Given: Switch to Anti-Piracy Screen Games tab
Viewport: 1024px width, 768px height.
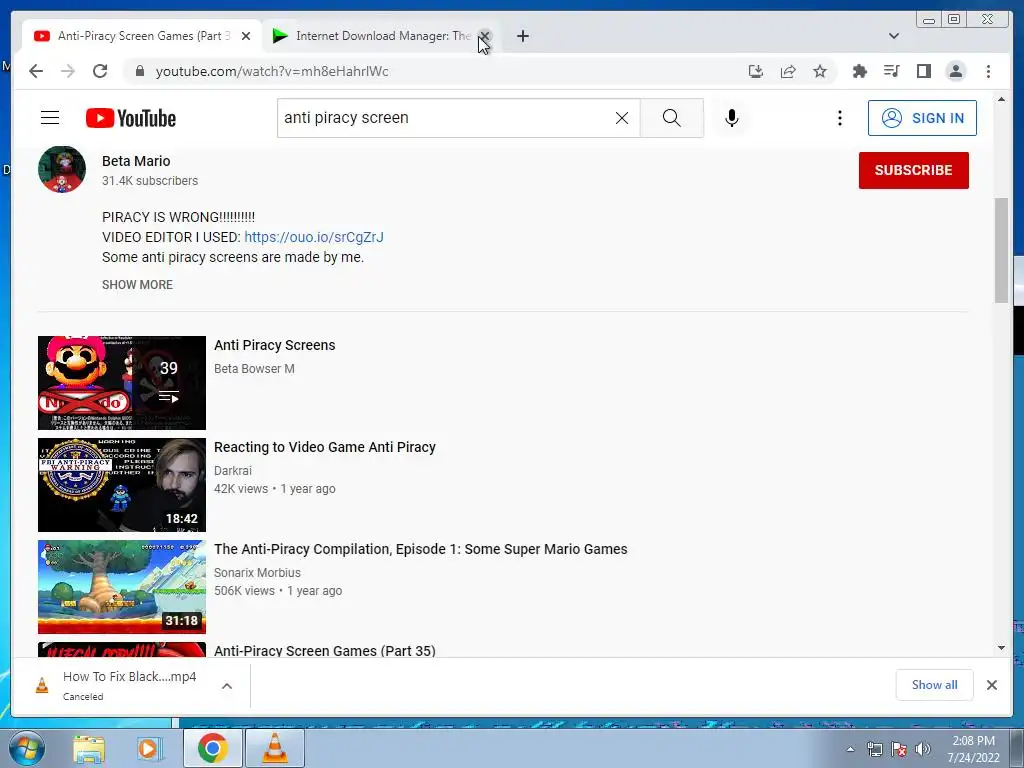Looking at the screenshot, I should point(140,36).
